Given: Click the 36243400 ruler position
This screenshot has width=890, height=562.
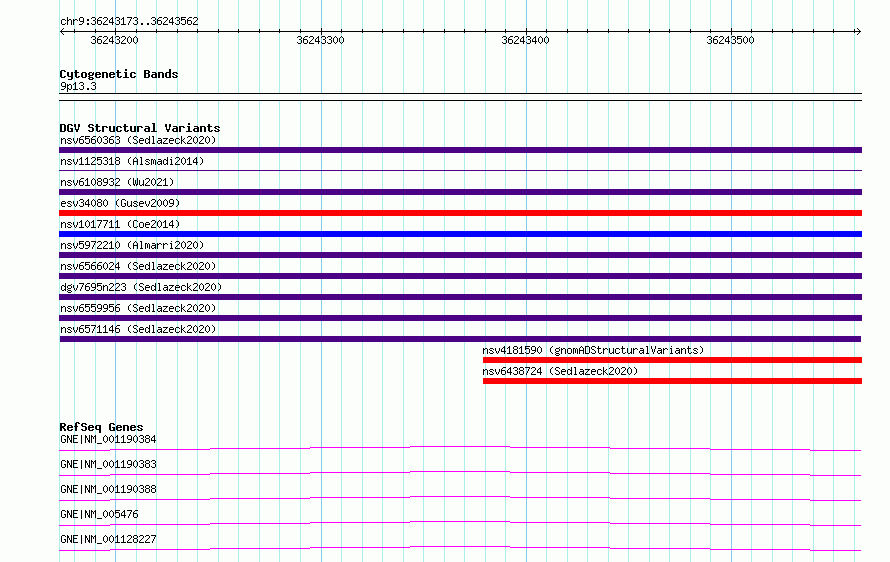Looking at the screenshot, I should 525,40.
